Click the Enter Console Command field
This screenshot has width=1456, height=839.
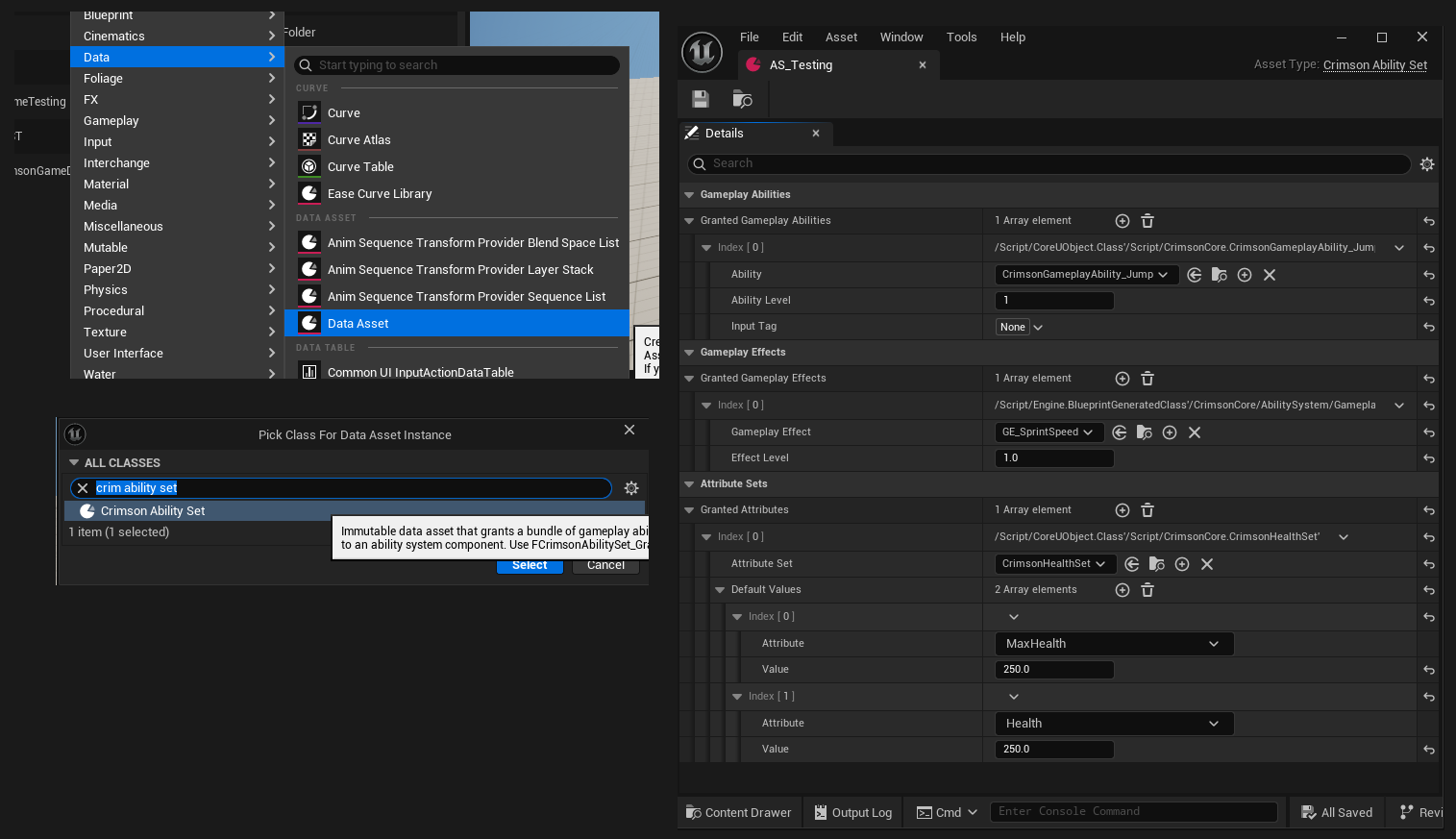point(1134,812)
